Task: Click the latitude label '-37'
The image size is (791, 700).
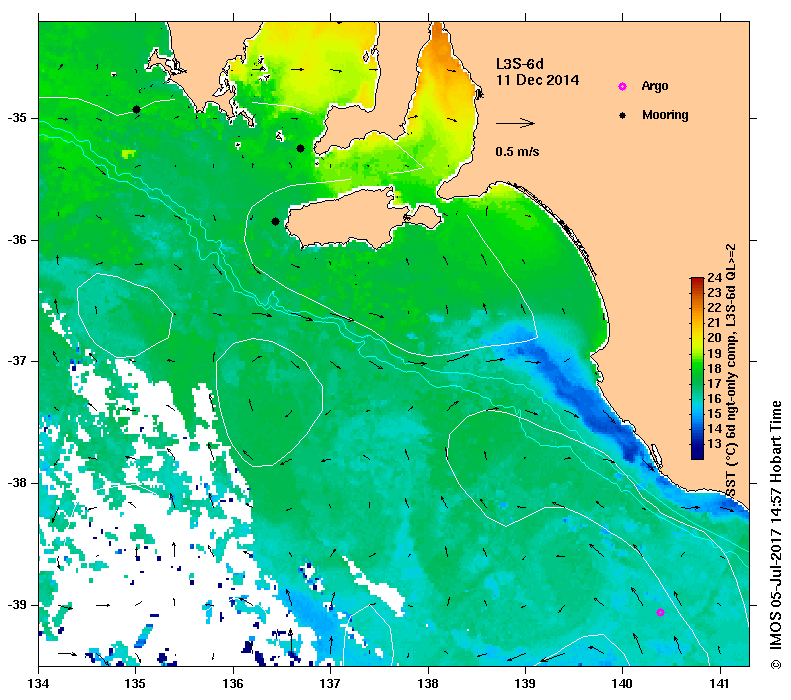Action: click(17, 361)
